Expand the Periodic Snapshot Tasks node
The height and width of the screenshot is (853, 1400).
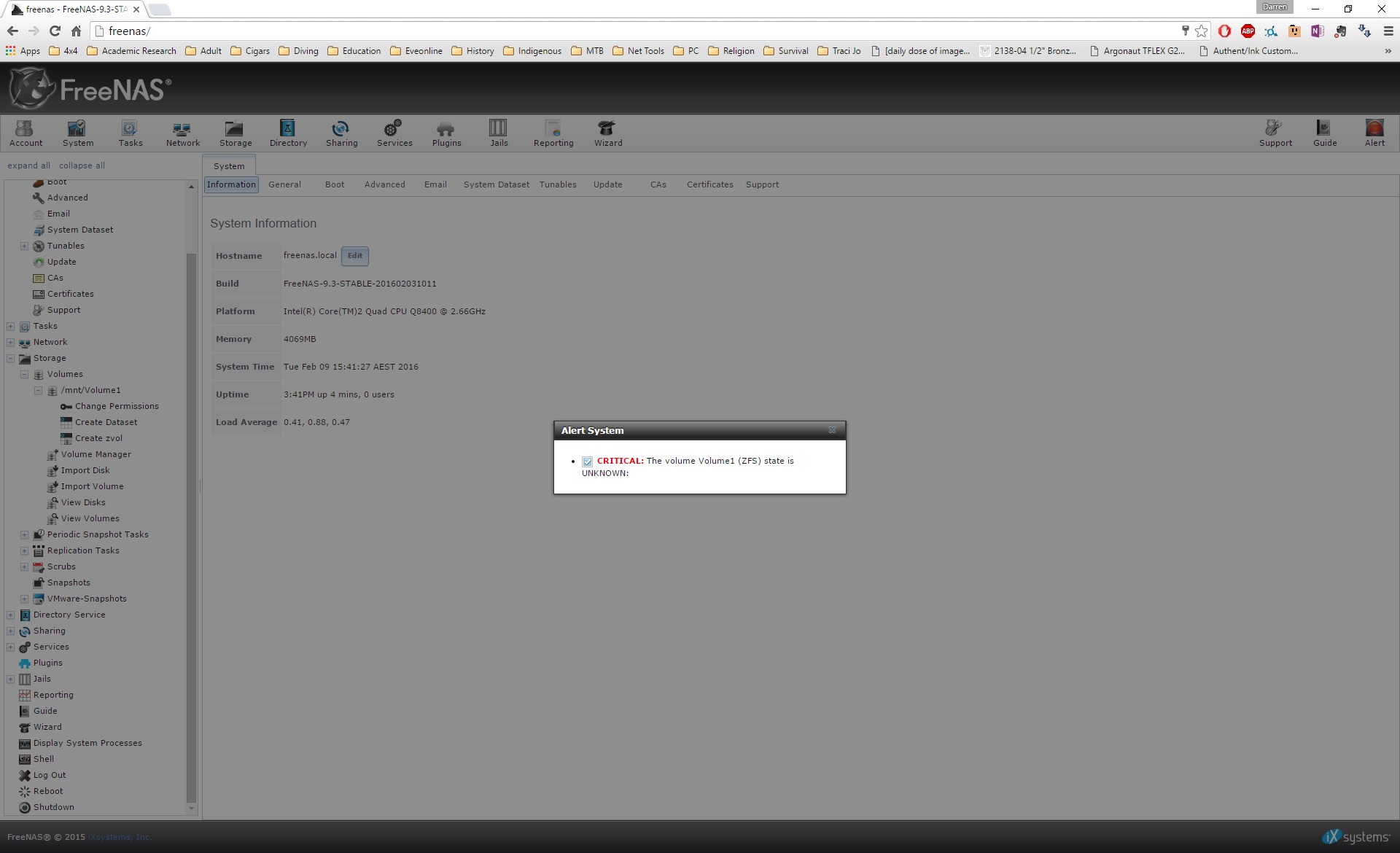(24, 534)
